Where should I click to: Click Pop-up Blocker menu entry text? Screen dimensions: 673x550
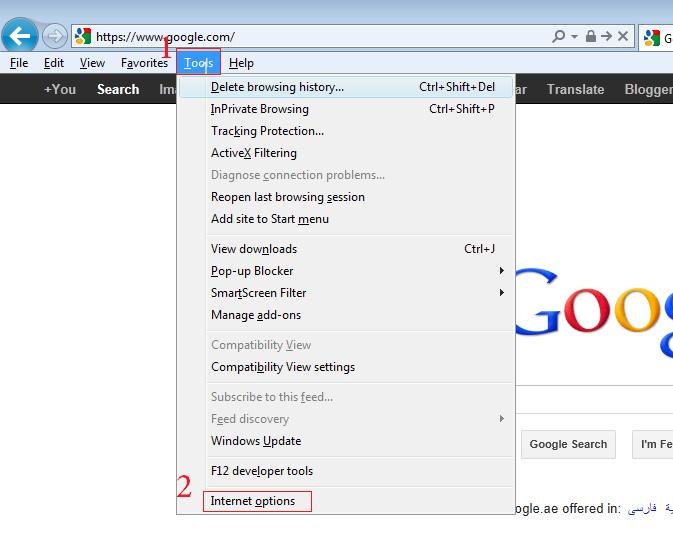252,271
